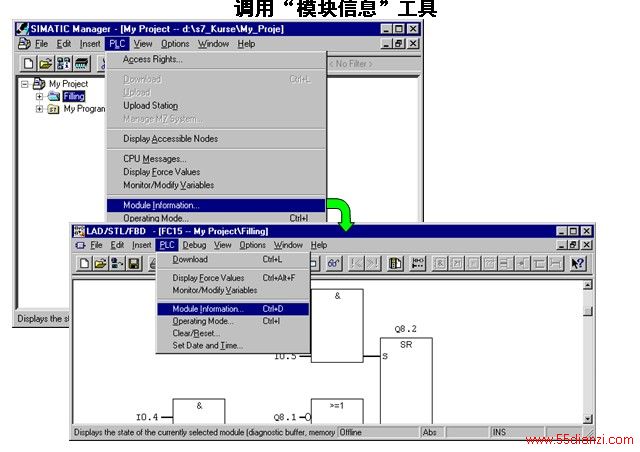Click Save floppy icon in LAD/STL/FBD toolbar
This screenshot has height=452, width=640.
(134, 263)
